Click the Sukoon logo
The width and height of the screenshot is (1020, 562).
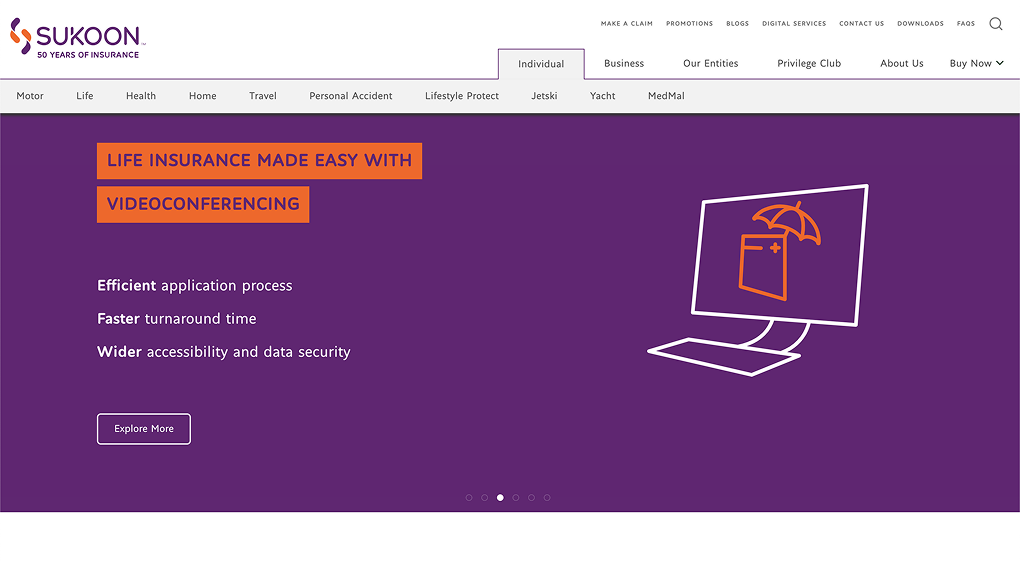[x=77, y=38]
